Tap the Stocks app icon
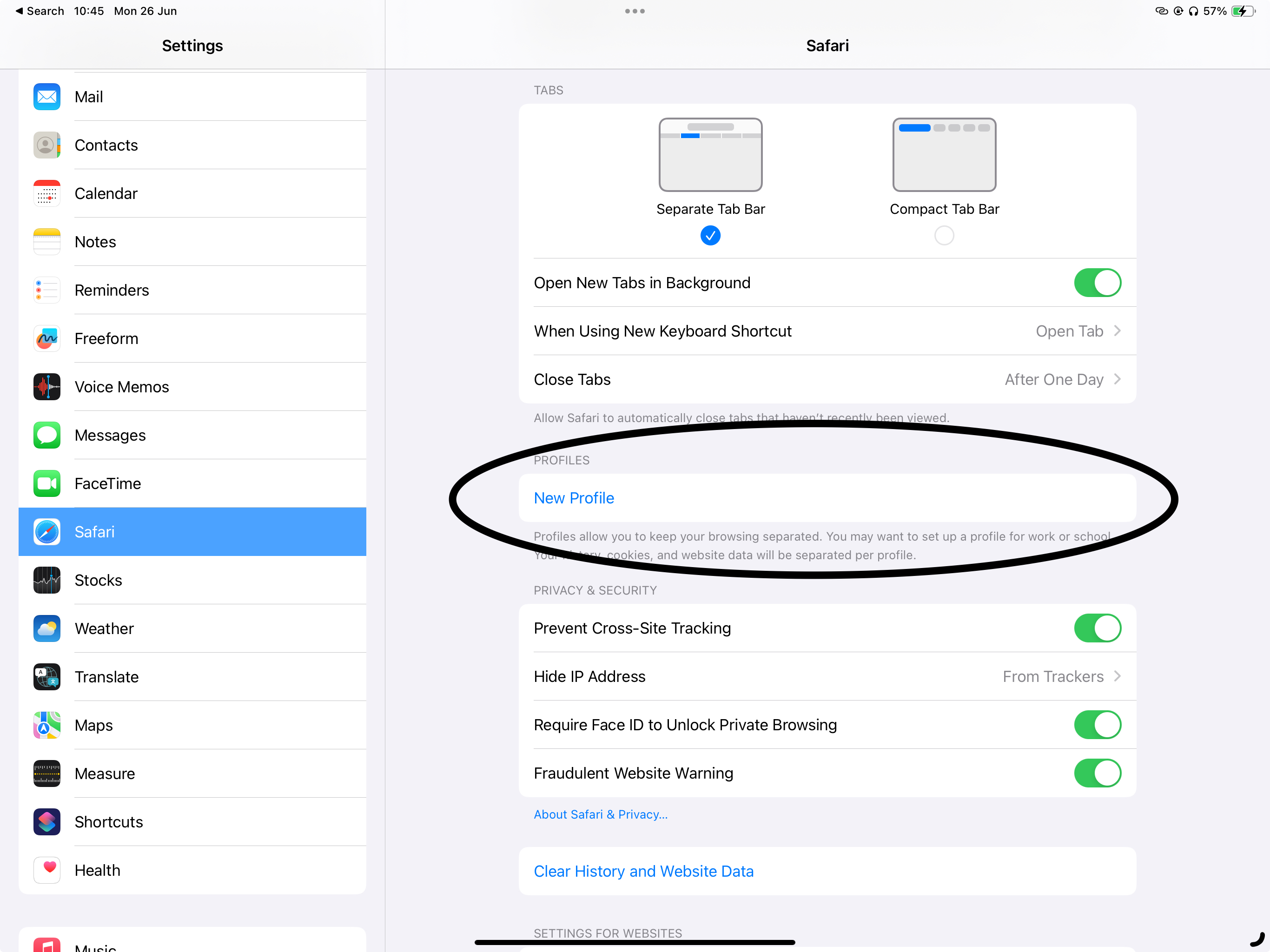Image resolution: width=1270 pixels, height=952 pixels. 46,580
